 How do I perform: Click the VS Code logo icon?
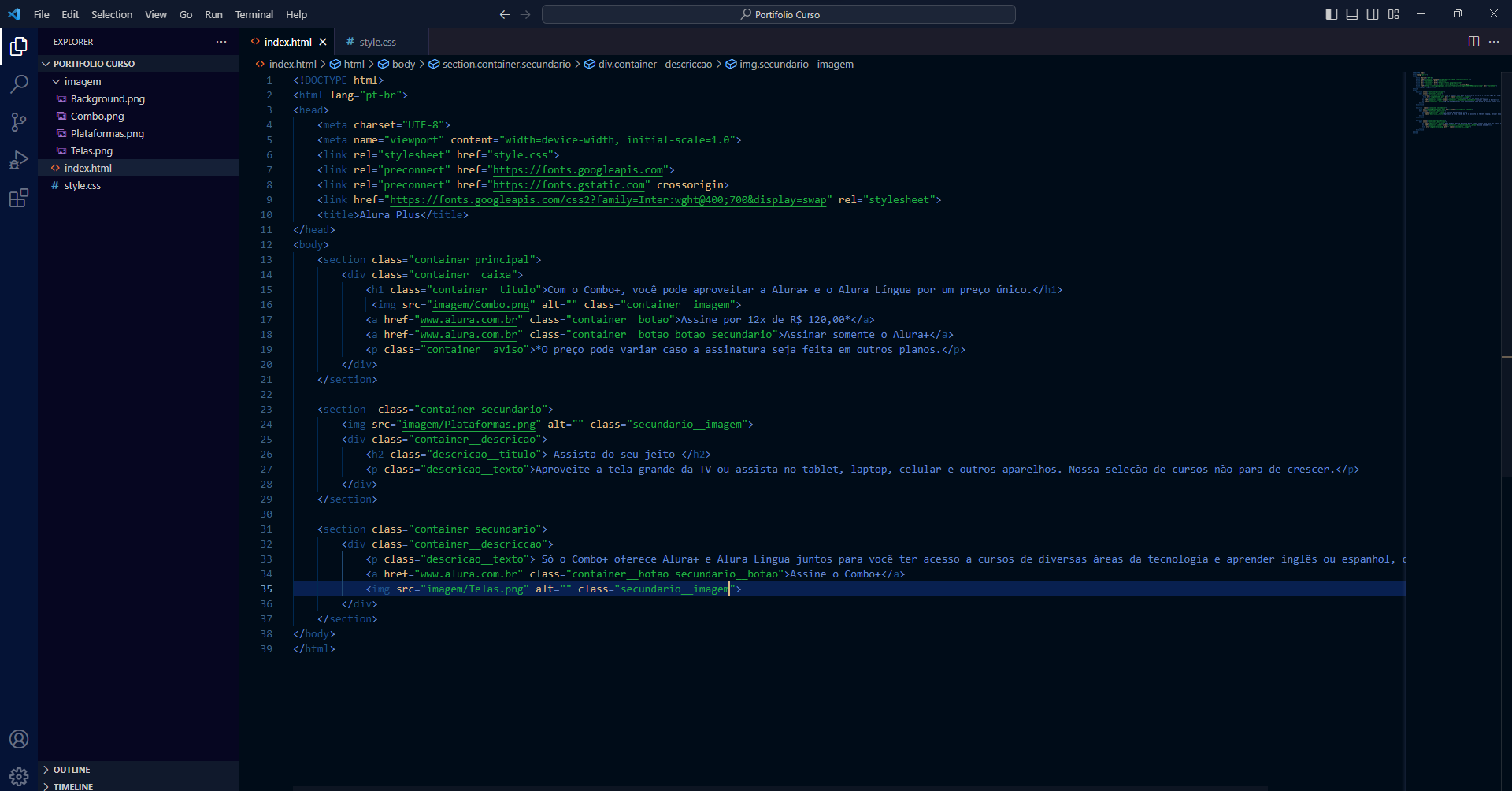point(14,14)
